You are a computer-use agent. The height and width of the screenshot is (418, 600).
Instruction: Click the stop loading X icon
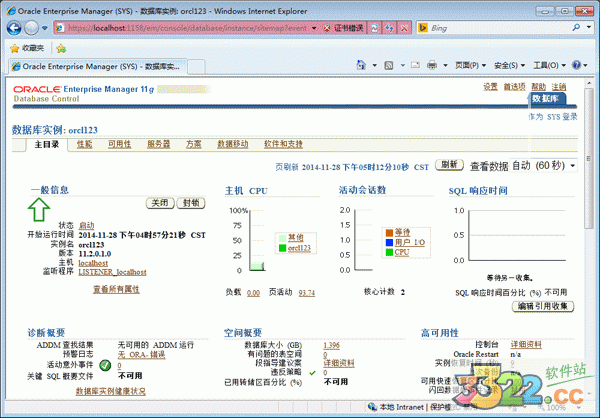pos(404,28)
